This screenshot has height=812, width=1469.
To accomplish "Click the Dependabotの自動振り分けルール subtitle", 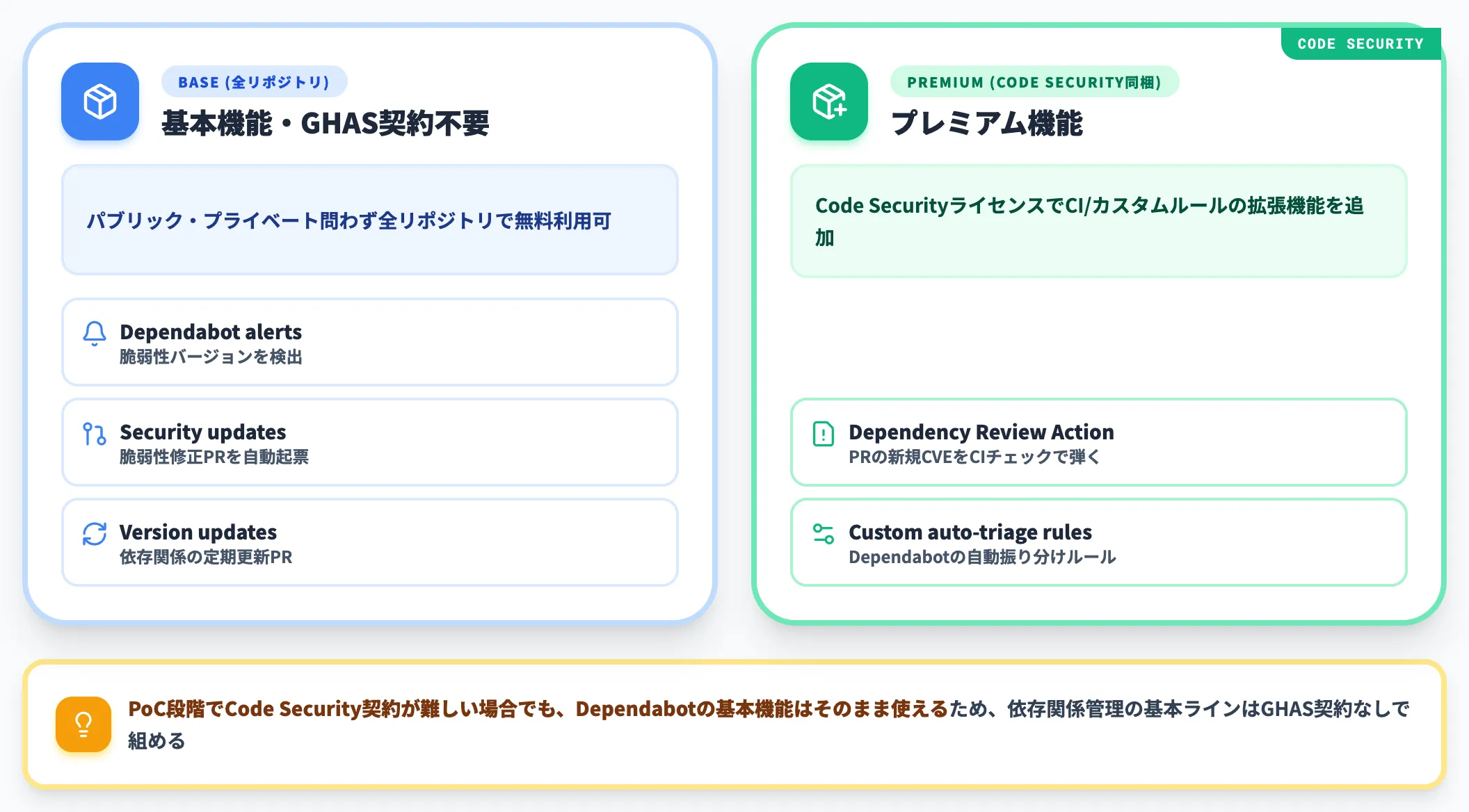I will (x=982, y=557).
